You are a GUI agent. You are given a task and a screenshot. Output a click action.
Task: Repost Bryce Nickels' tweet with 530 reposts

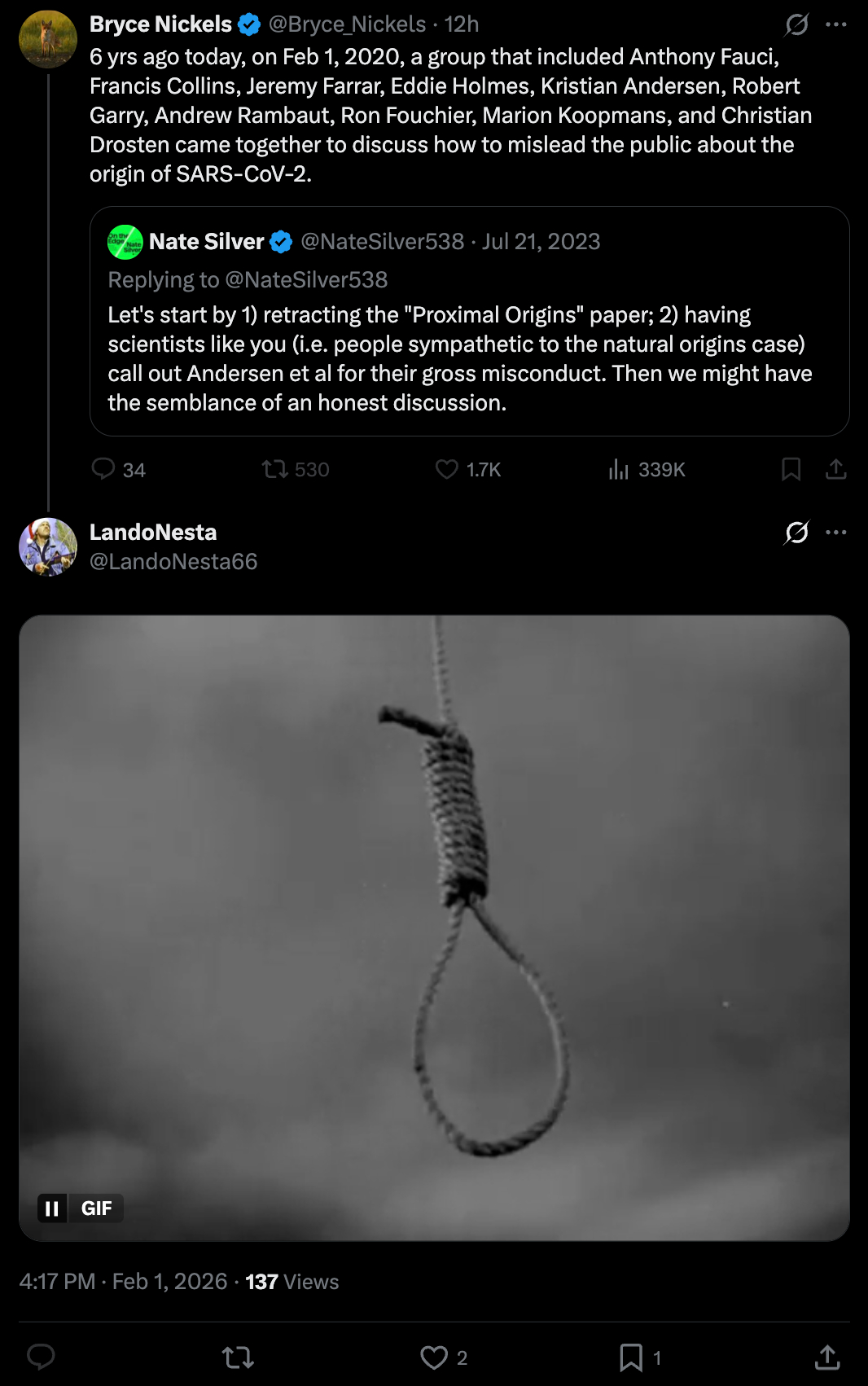click(274, 469)
